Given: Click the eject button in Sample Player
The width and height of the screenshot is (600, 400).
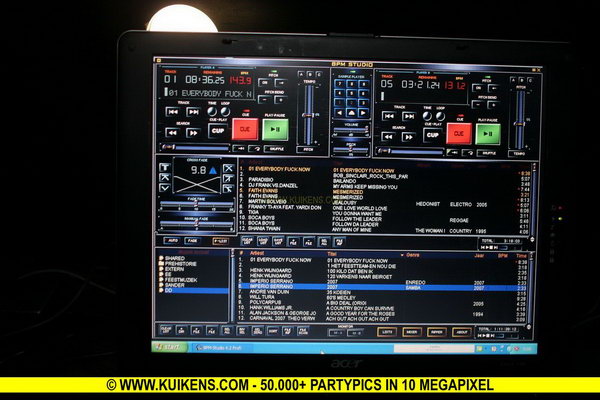Looking at the screenshot, I should [x=351, y=113].
